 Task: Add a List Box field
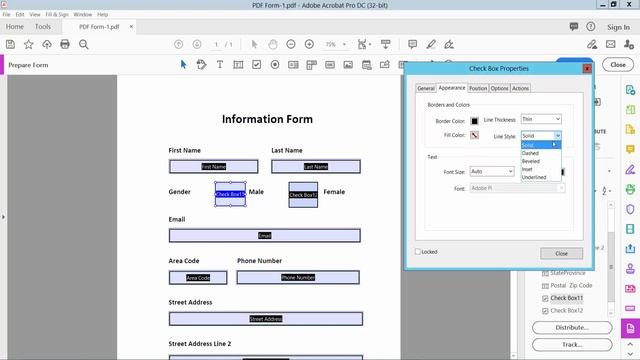(x=293, y=64)
